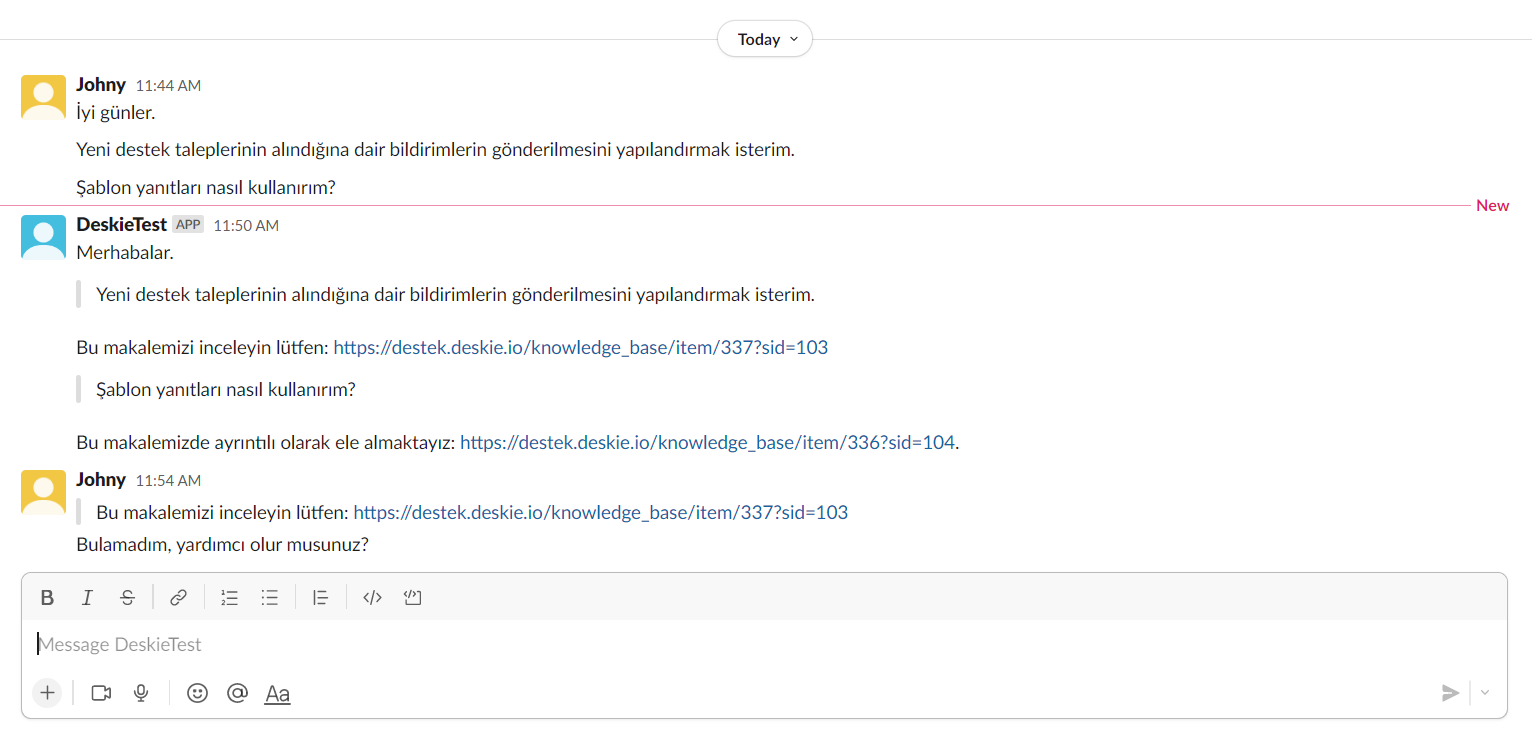Insert a link via the chain icon
Screen dimensions: 1532x740
pyautogui.click(x=178, y=598)
